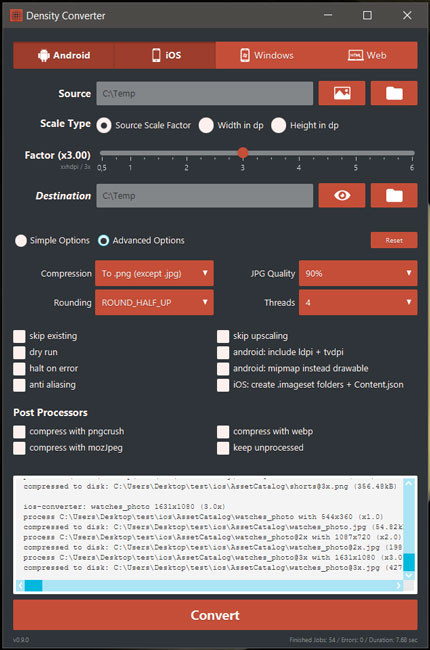Screen dimensions: 430x650
Task: Open the source folder browse icon
Action: tap(394, 93)
